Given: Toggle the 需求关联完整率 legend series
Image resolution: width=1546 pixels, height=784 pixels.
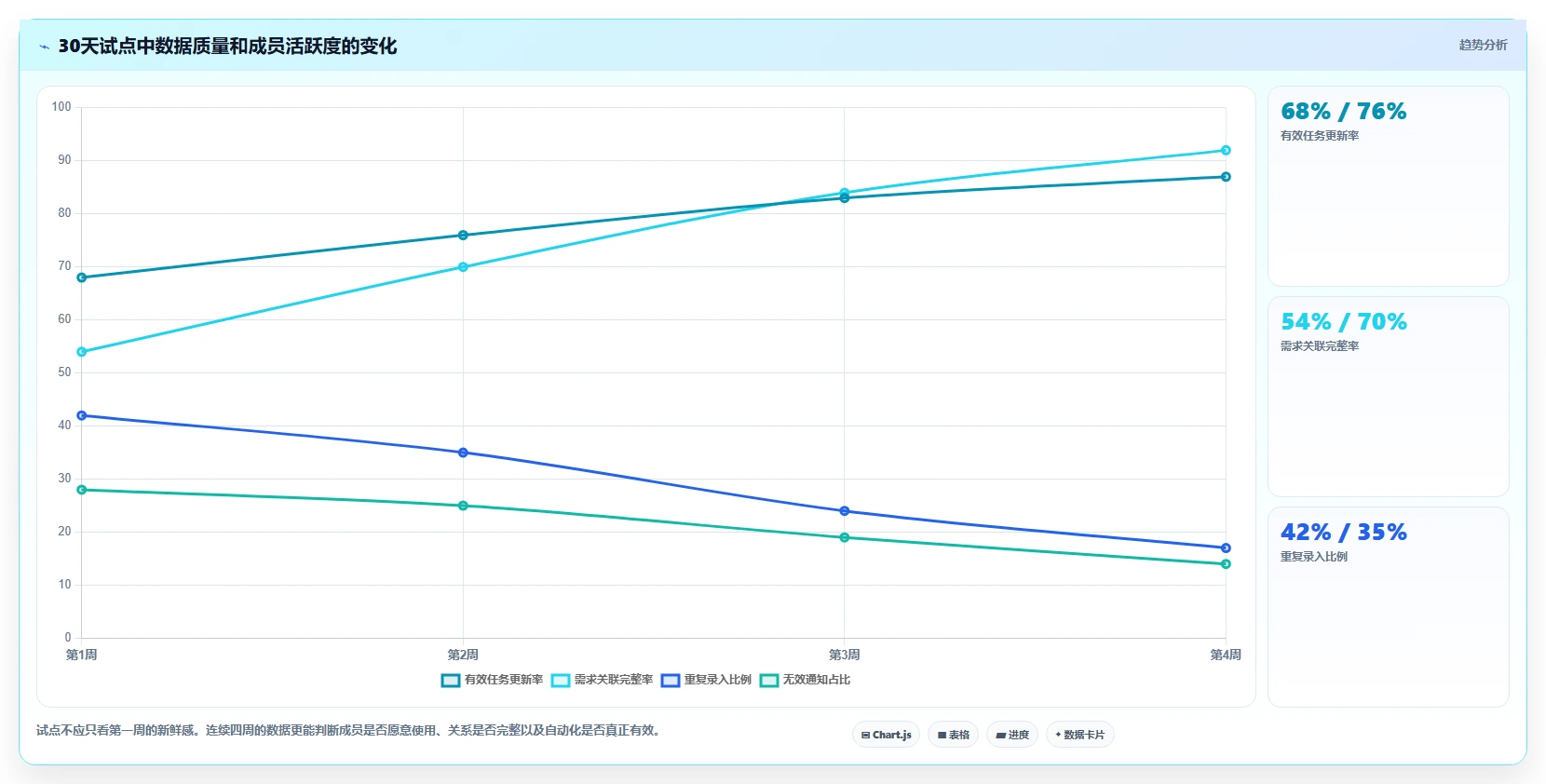Looking at the screenshot, I should pyautogui.click(x=602, y=680).
